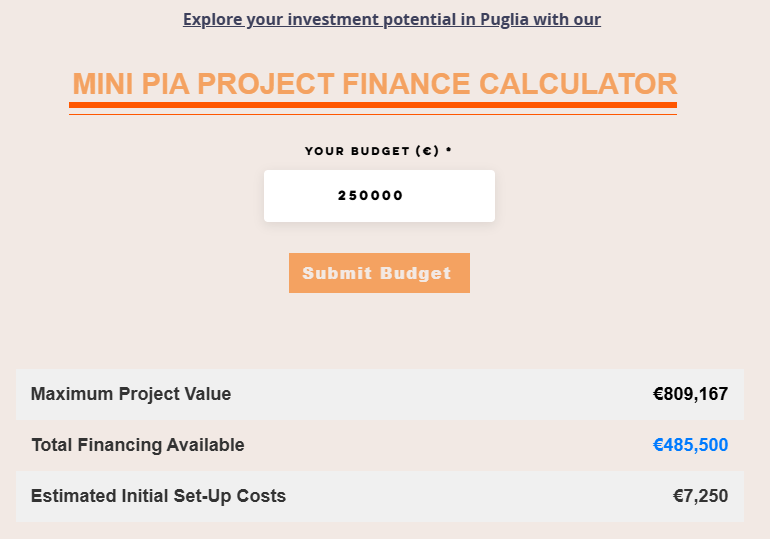The width and height of the screenshot is (770, 539).
Task: Click the word Puglia in the top link
Action: (496, 19)
